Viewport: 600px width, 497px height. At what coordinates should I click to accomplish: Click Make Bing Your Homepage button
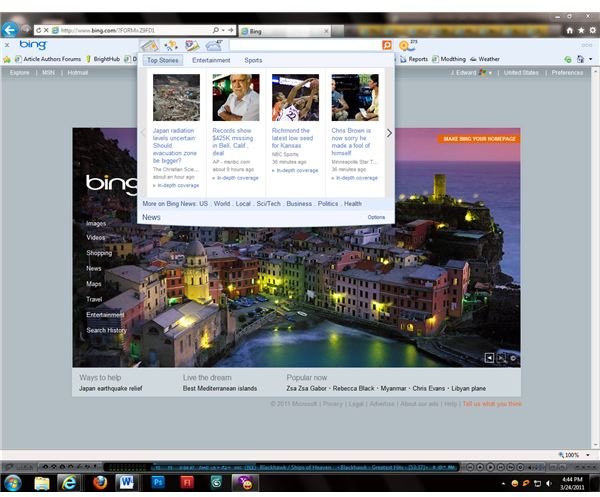[479, 139]
